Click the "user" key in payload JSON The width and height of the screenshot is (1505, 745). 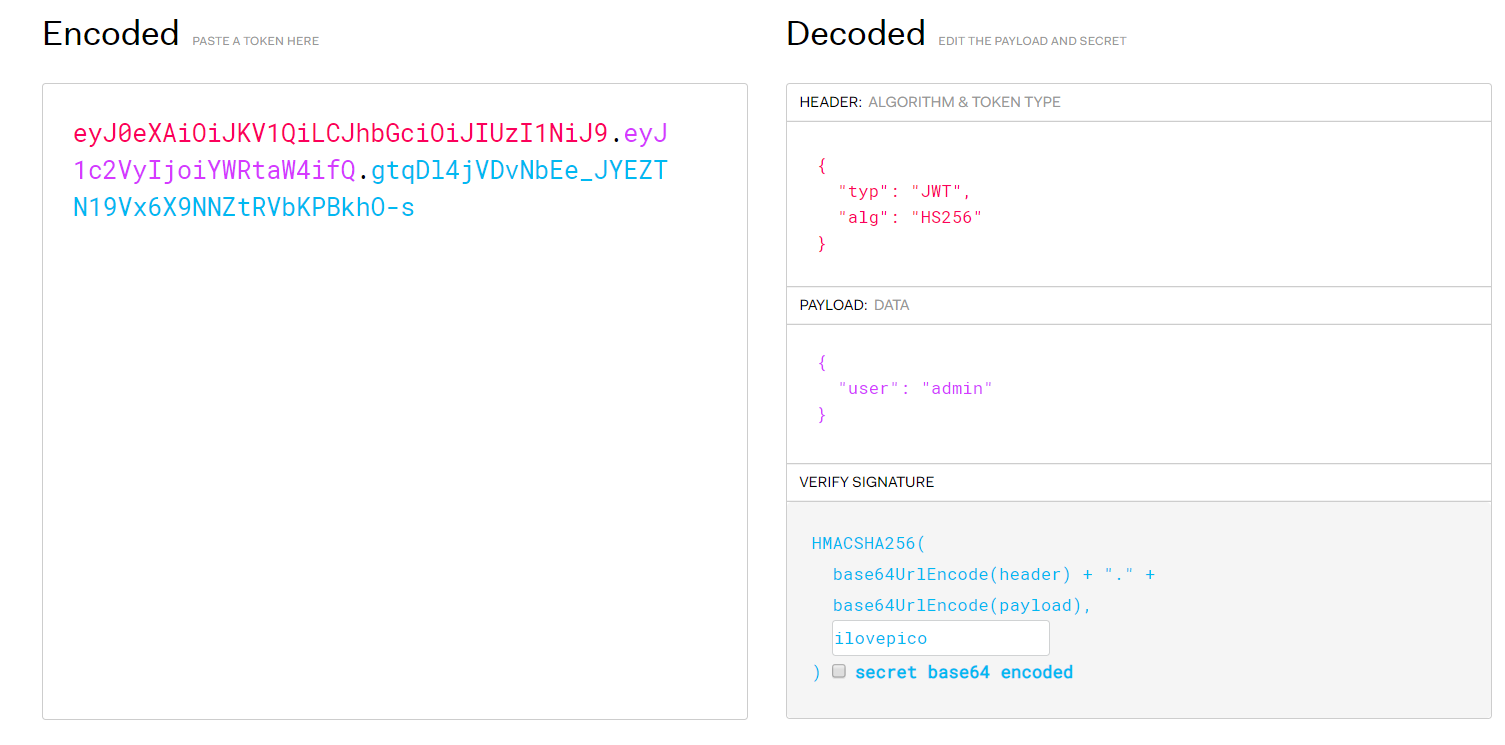[x=868, y=388]
